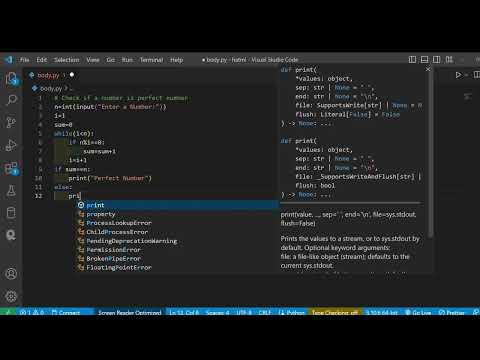Image resolution: width=480 pixels, height=360 pixels.
Task: Open the View menu
Action: [x=93, y=60]
